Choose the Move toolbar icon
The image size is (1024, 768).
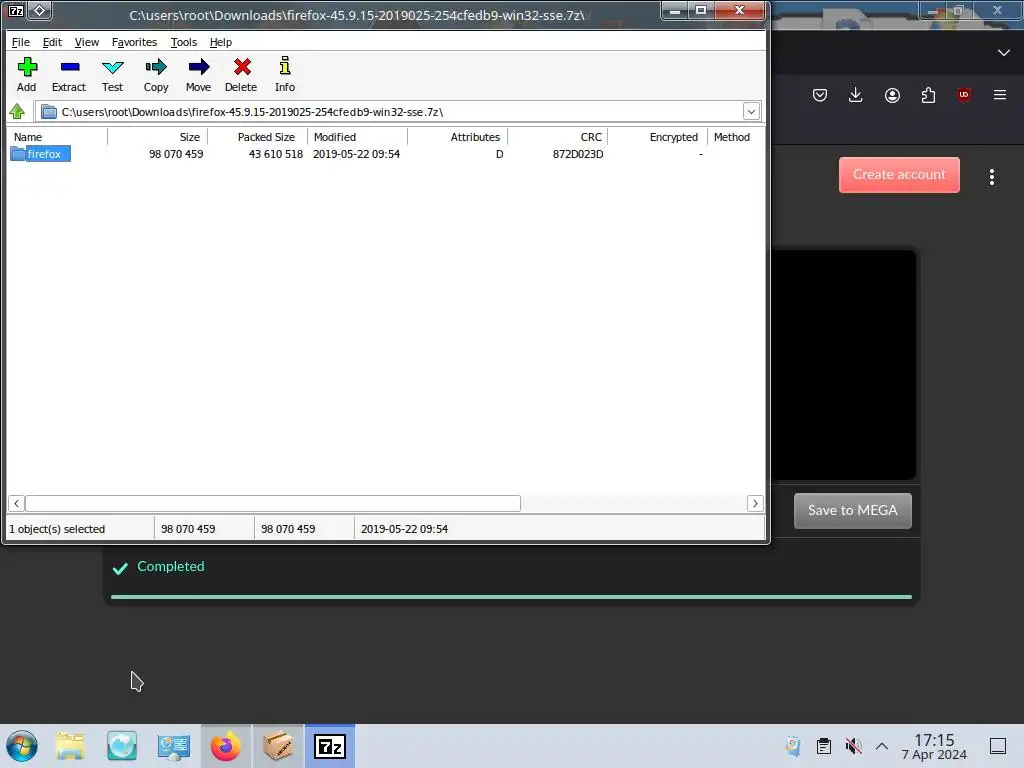tap(199, 74)
